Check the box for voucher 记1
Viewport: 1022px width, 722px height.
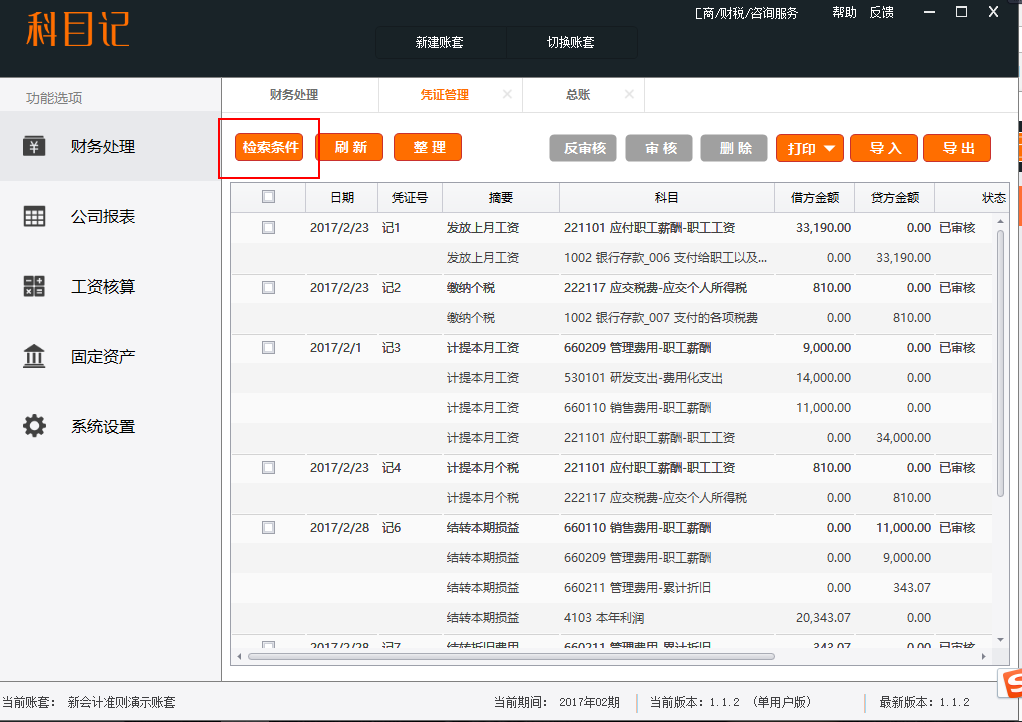(x=268, y=228)
